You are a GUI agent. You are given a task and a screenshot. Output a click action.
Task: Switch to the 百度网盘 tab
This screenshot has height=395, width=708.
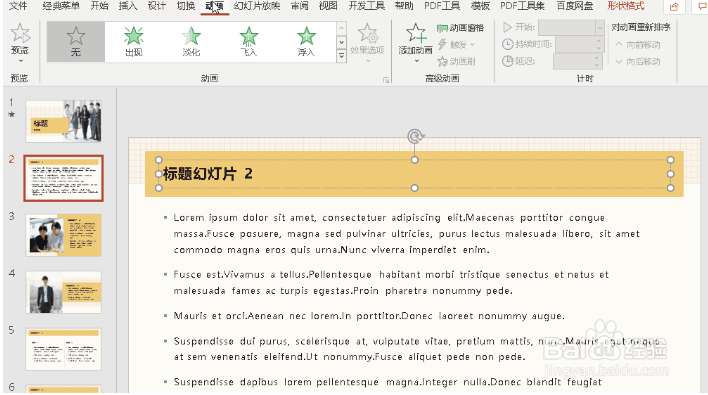tap(574, 6)
